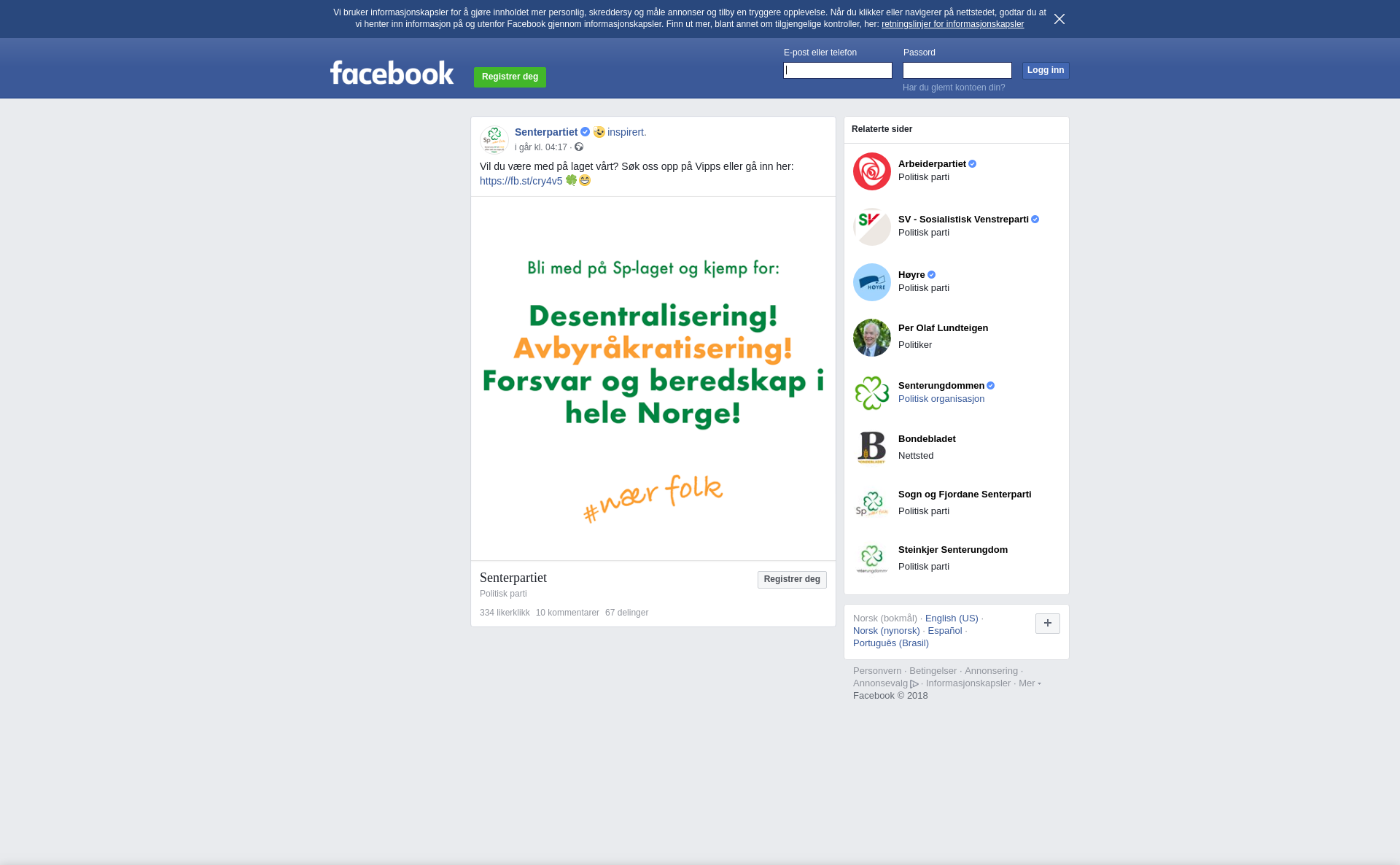Click the Relaterte sider heading
1400x865 pixels.
[x=882, y=129]
